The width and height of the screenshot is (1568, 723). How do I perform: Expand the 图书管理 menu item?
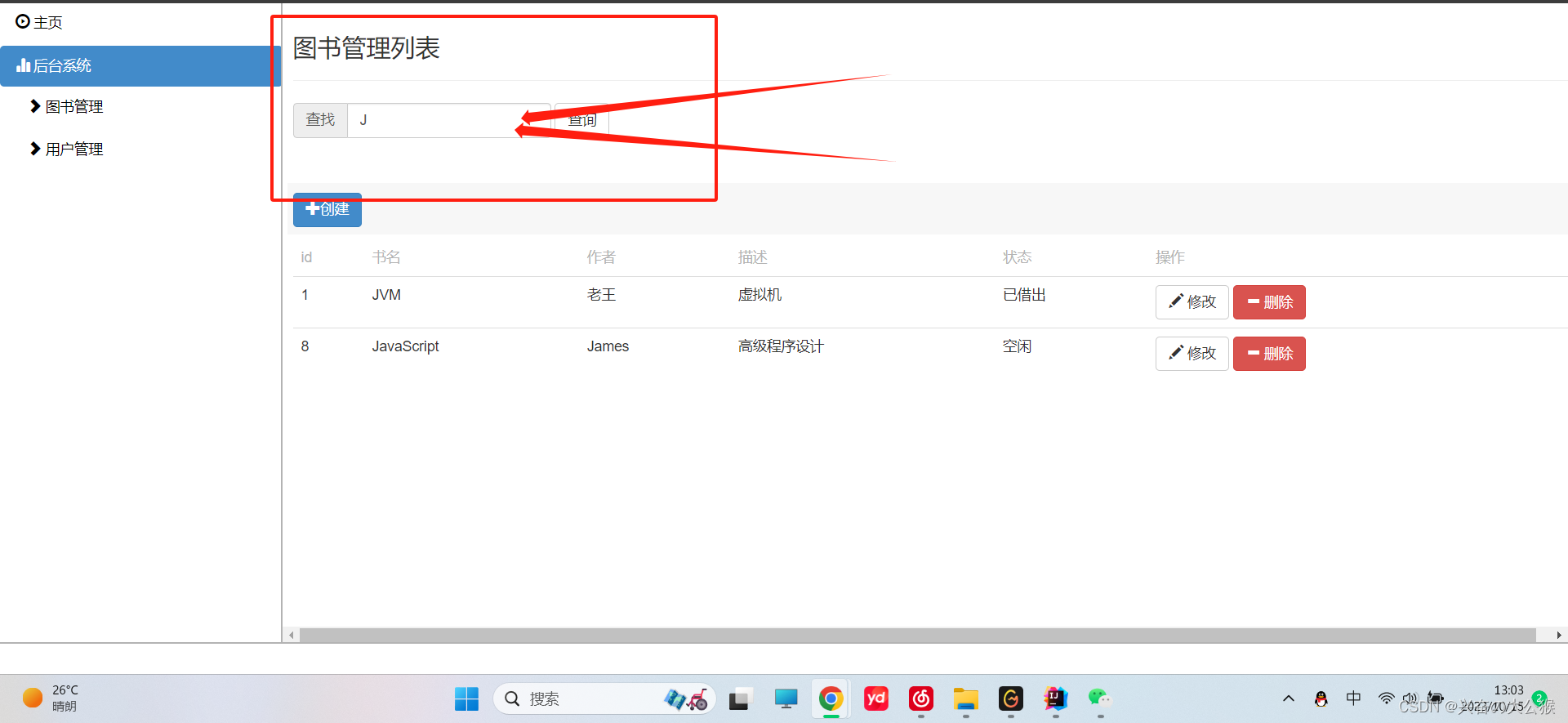(66, 106)
